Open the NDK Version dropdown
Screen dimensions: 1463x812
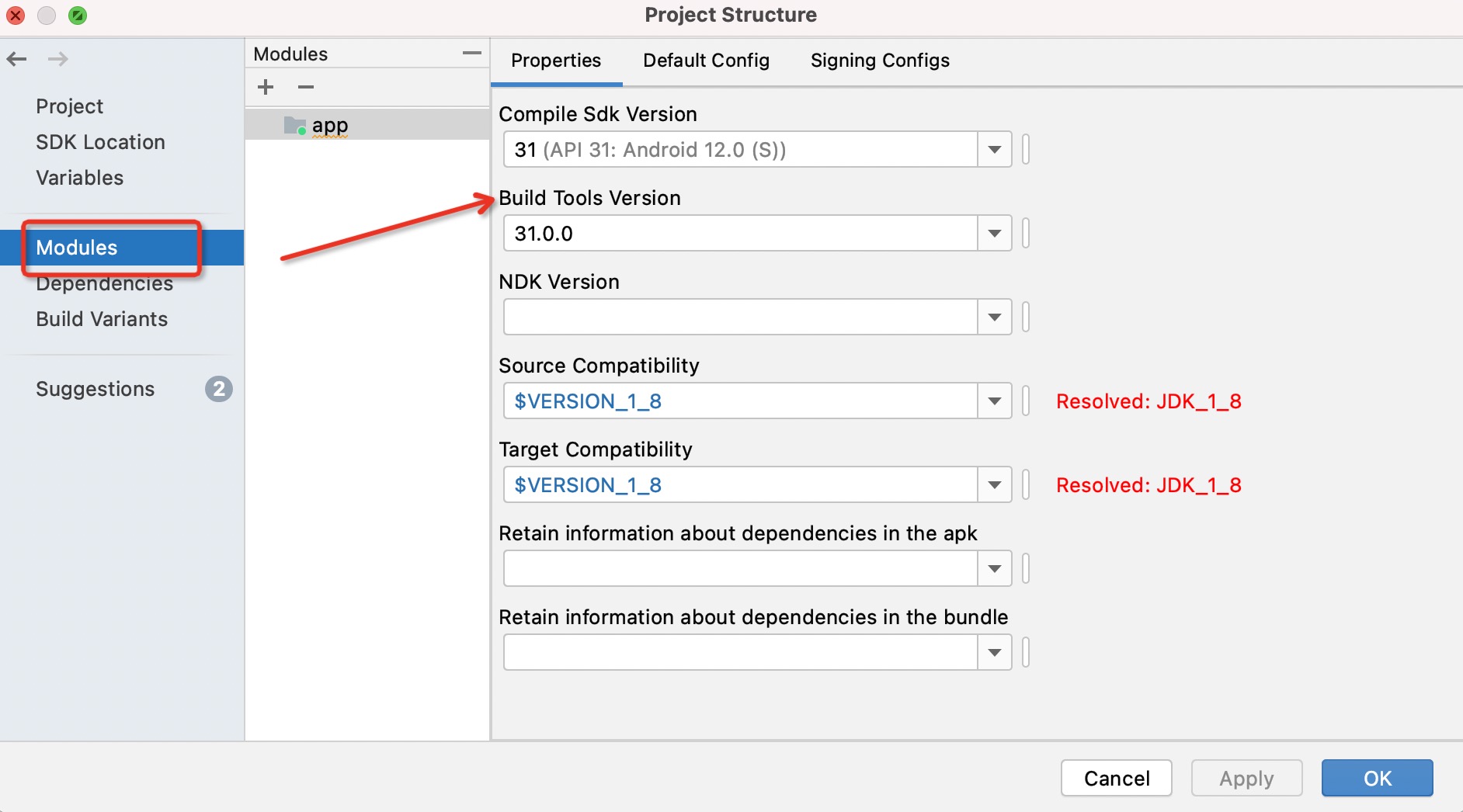pyautogui.click(x=994, y=318)
